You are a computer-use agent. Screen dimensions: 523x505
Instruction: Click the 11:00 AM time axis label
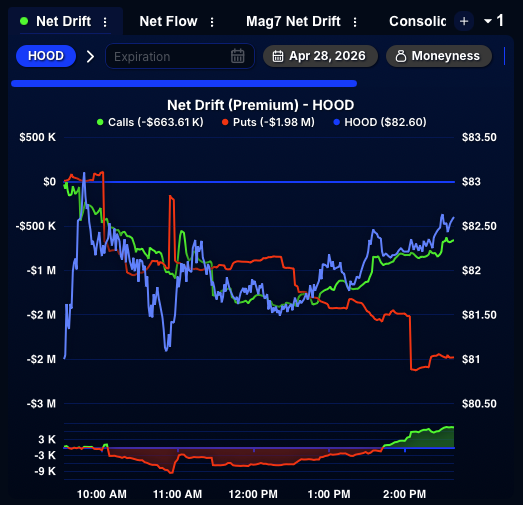coord(177,494)
